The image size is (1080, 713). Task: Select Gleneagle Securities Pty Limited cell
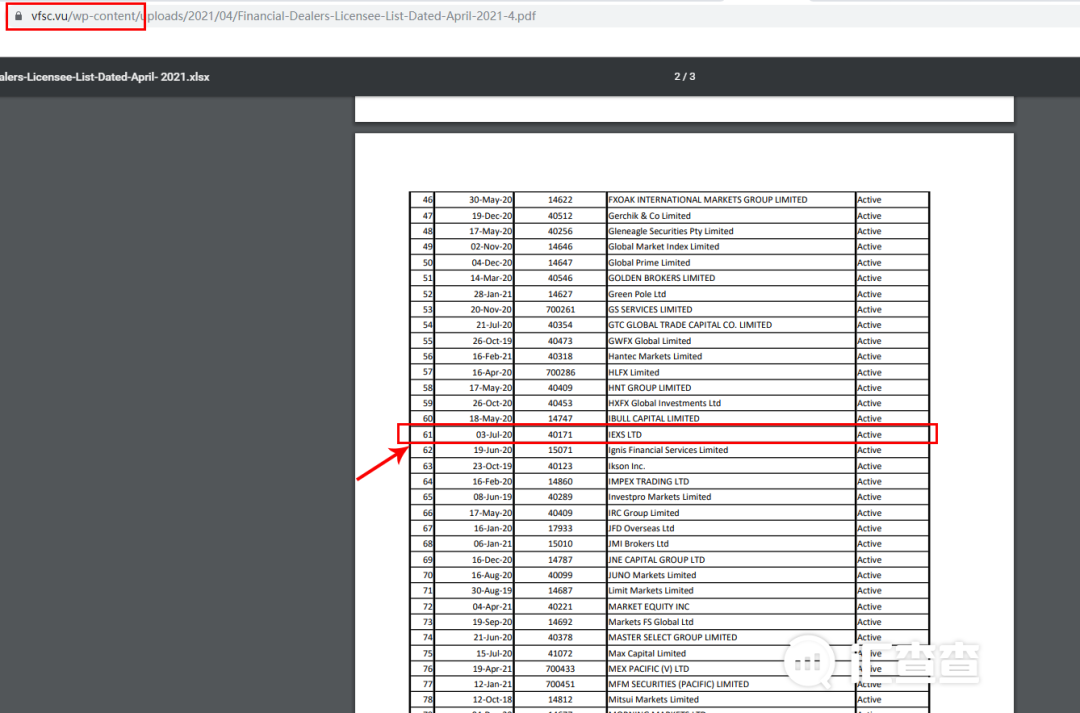[x=731, y=231]
